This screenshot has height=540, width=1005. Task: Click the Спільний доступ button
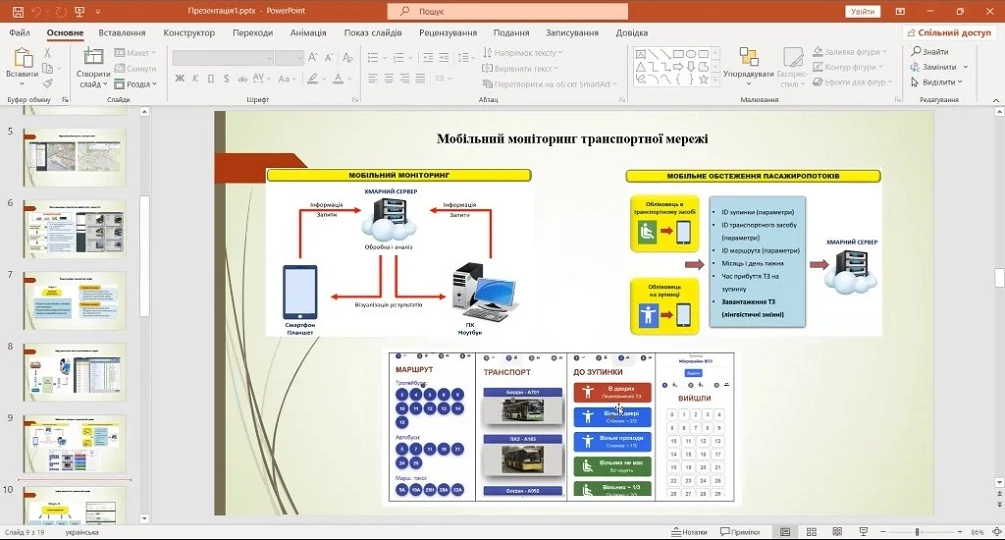click(x=950, y=32)
